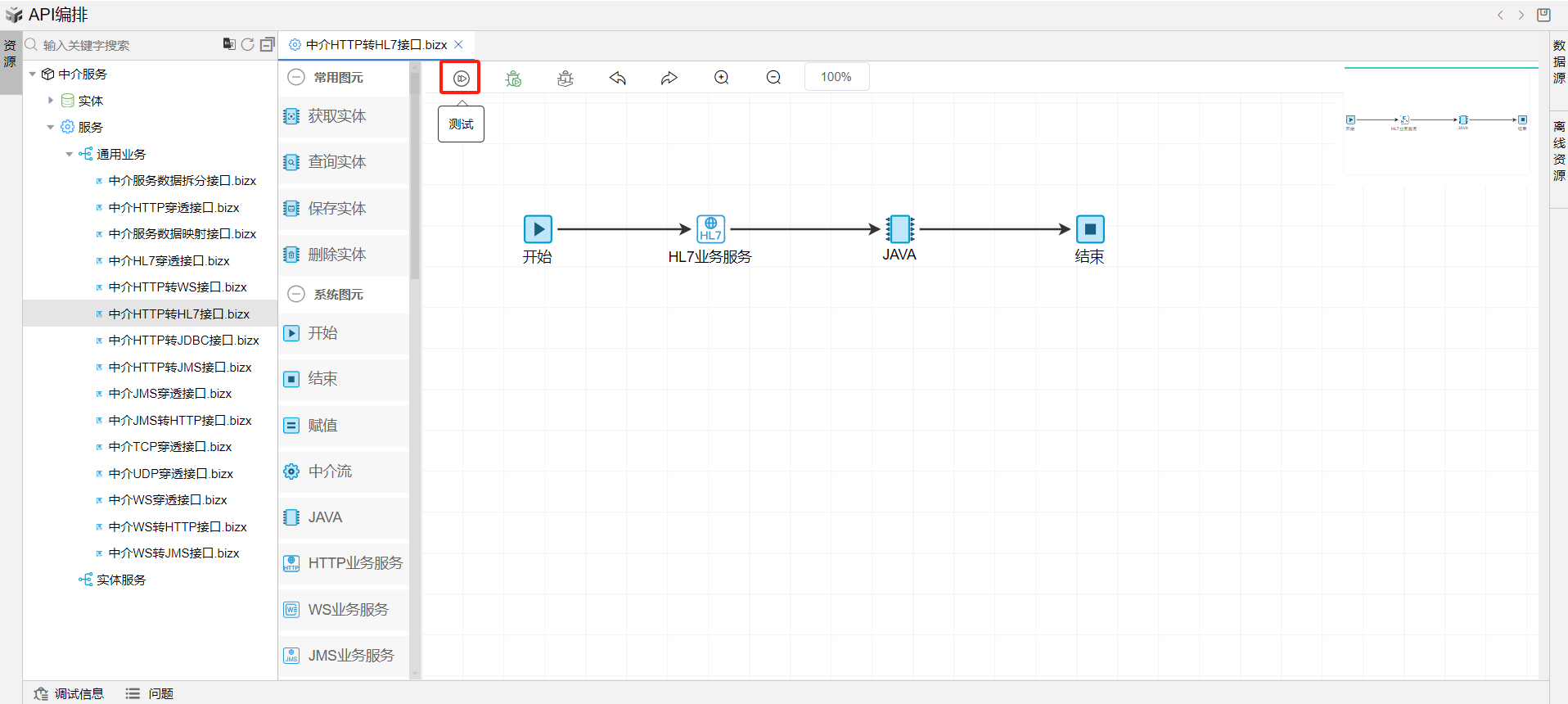The width and height of the screenshot is (1568, 704).
Task: Open the 数据源 side tab
Action: pos(1559,61)
